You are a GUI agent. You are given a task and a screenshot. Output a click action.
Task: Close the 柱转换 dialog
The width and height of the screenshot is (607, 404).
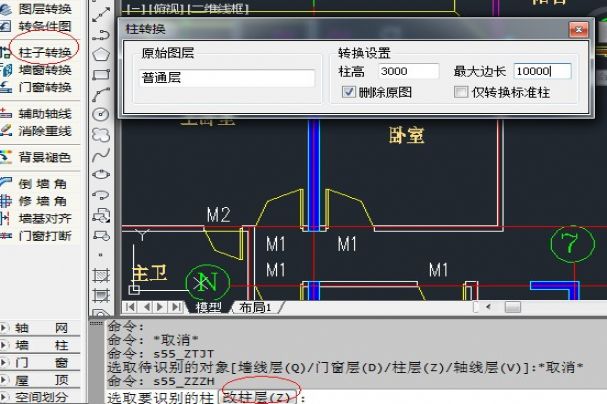click(578, 29)
